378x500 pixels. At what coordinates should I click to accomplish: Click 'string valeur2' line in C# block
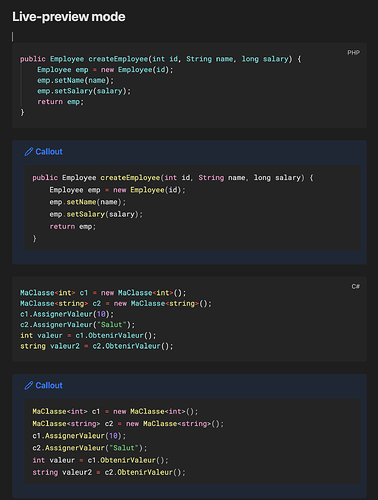point(97,346)
